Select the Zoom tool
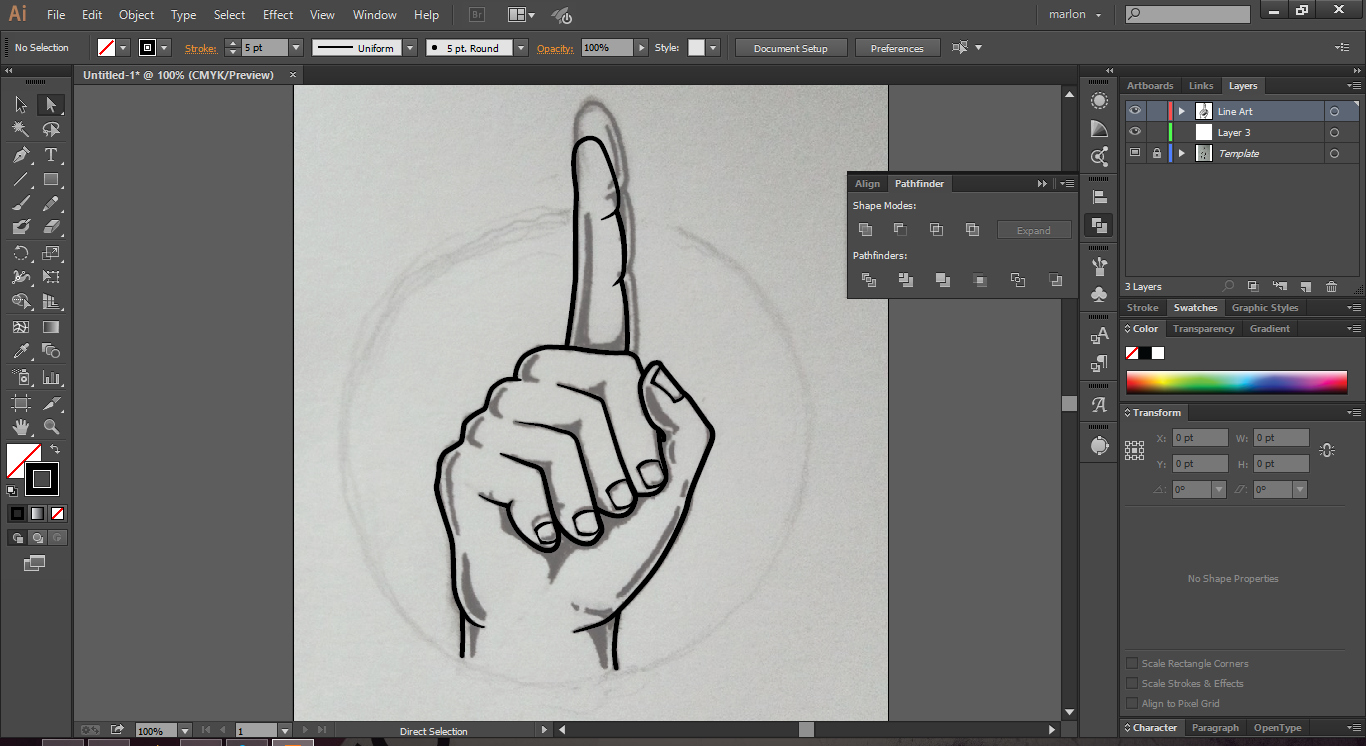 pos(50,428)
